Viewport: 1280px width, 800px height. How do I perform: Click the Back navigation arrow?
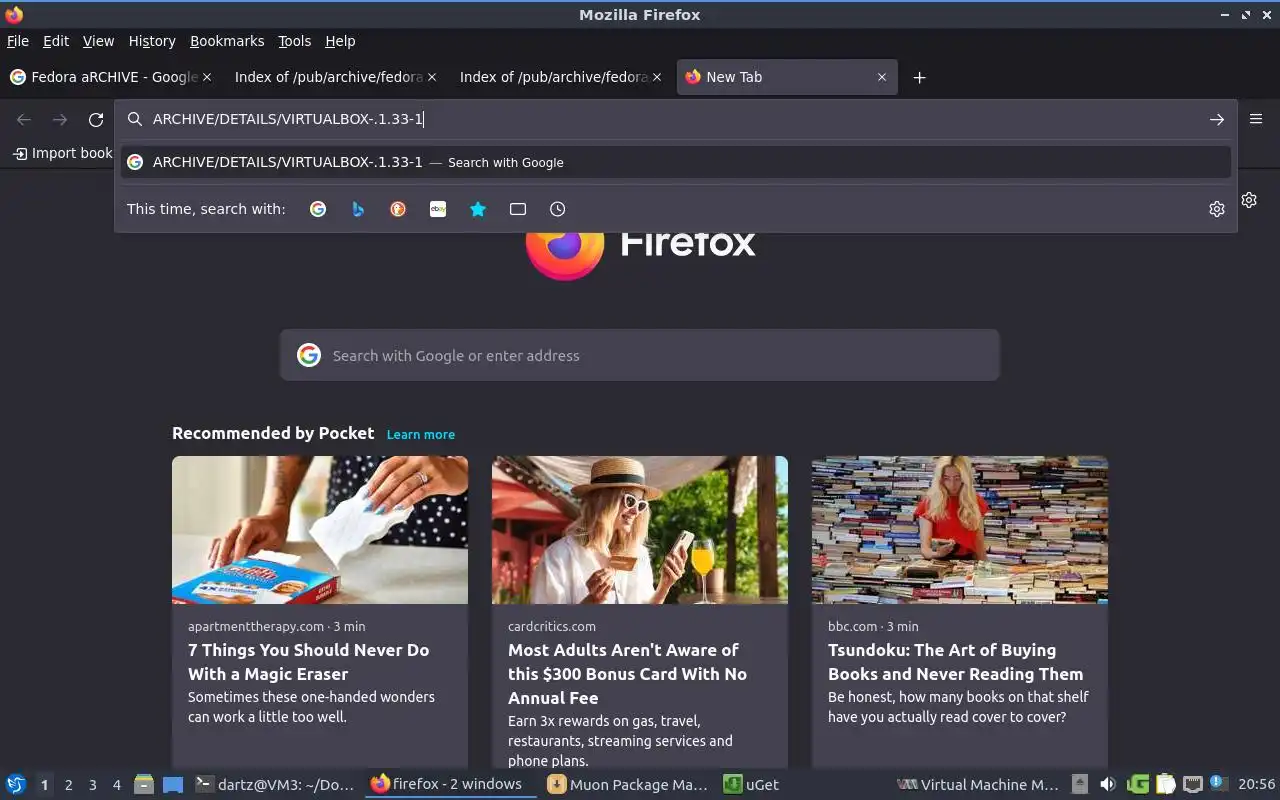tap(24, 119)
